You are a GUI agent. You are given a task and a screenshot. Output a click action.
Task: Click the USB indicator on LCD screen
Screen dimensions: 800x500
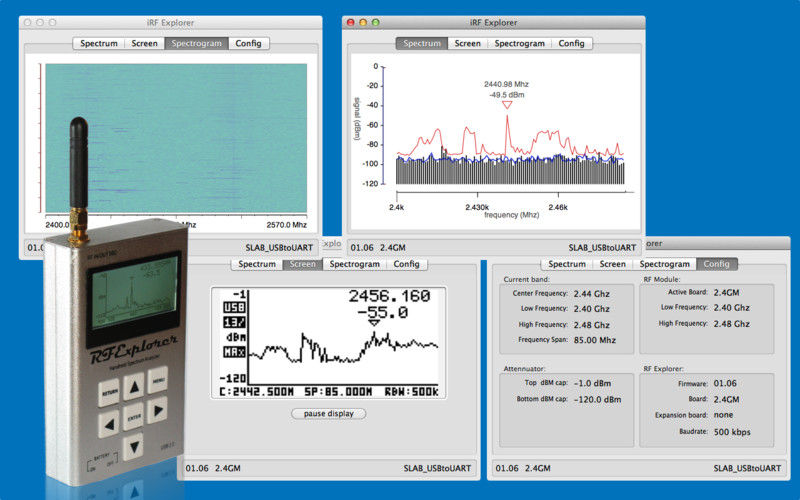[x=234, y=307]
